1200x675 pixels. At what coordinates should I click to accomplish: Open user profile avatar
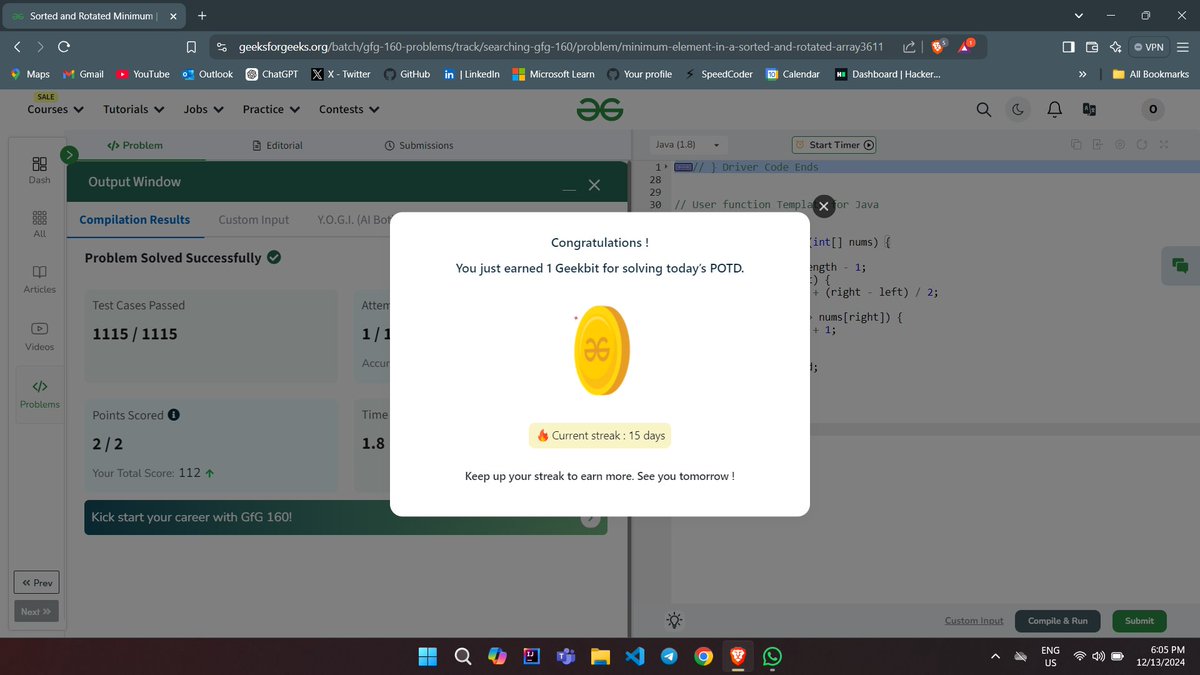[x=1153, y=109]
